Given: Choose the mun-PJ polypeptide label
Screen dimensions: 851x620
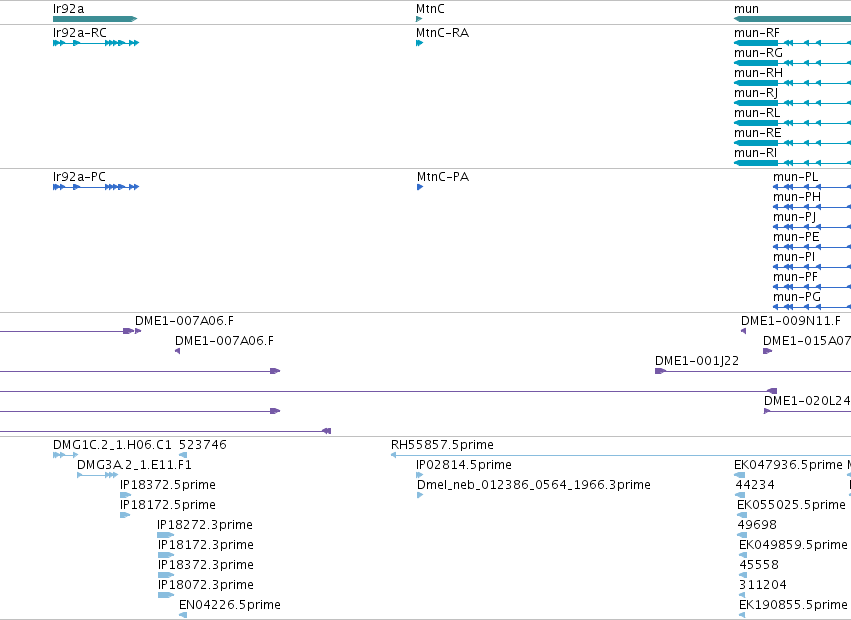Looking at the screenshot, I should pyautogui.click(x=795, y=217).
